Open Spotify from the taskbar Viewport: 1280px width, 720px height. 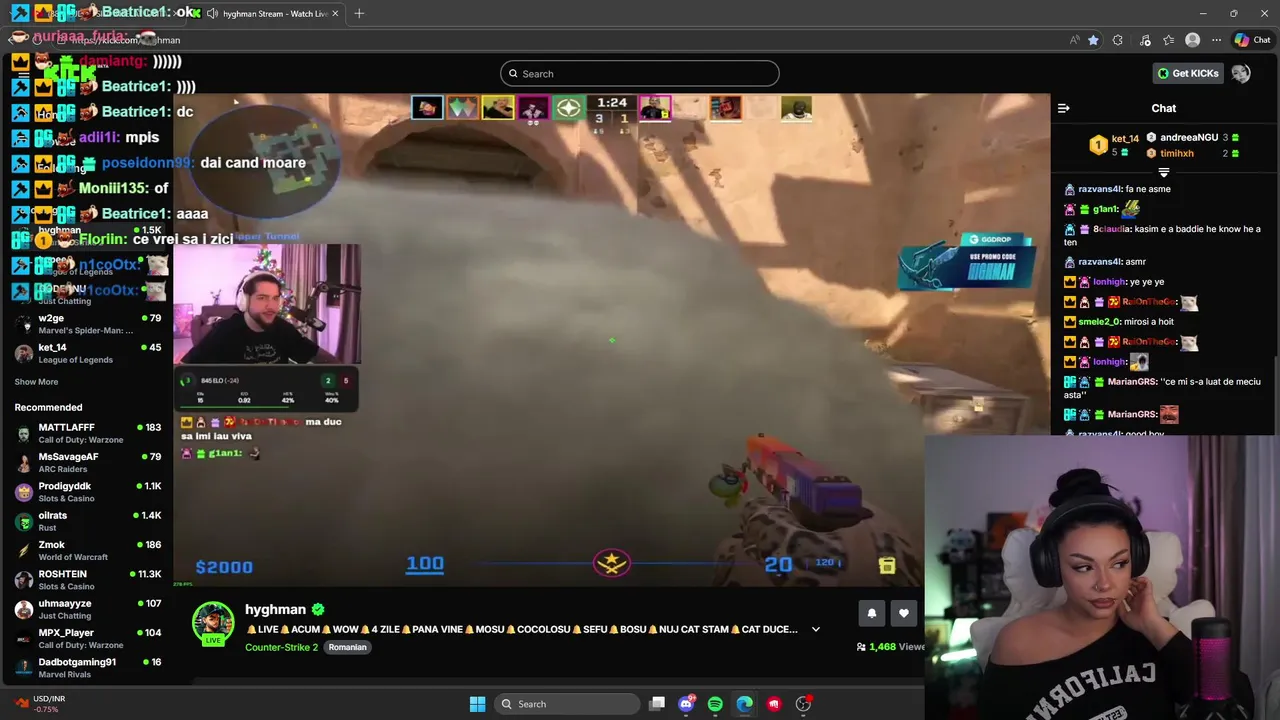[x=715, y=704]
